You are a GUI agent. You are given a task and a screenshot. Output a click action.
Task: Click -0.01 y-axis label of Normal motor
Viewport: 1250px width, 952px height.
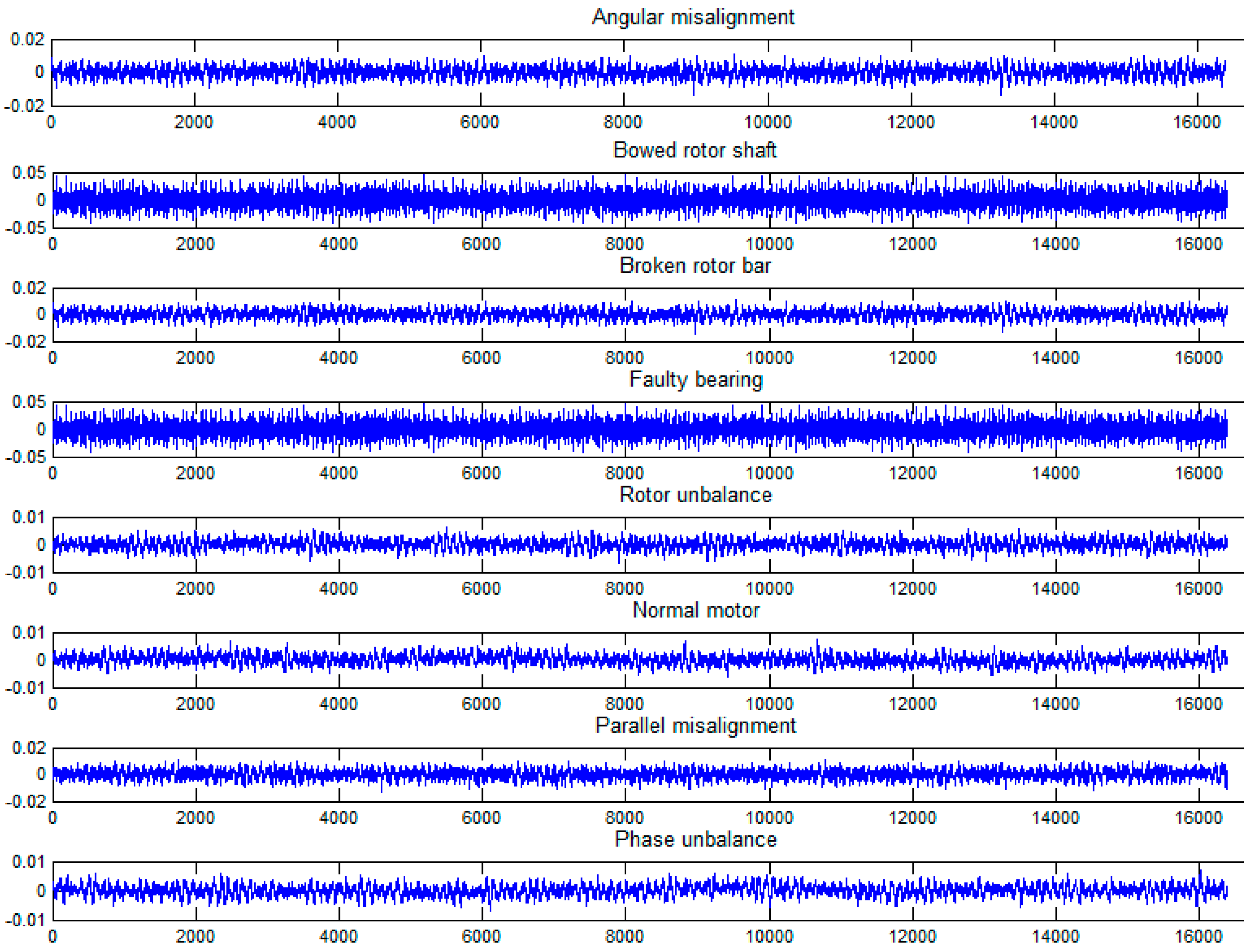coord(25,688)
